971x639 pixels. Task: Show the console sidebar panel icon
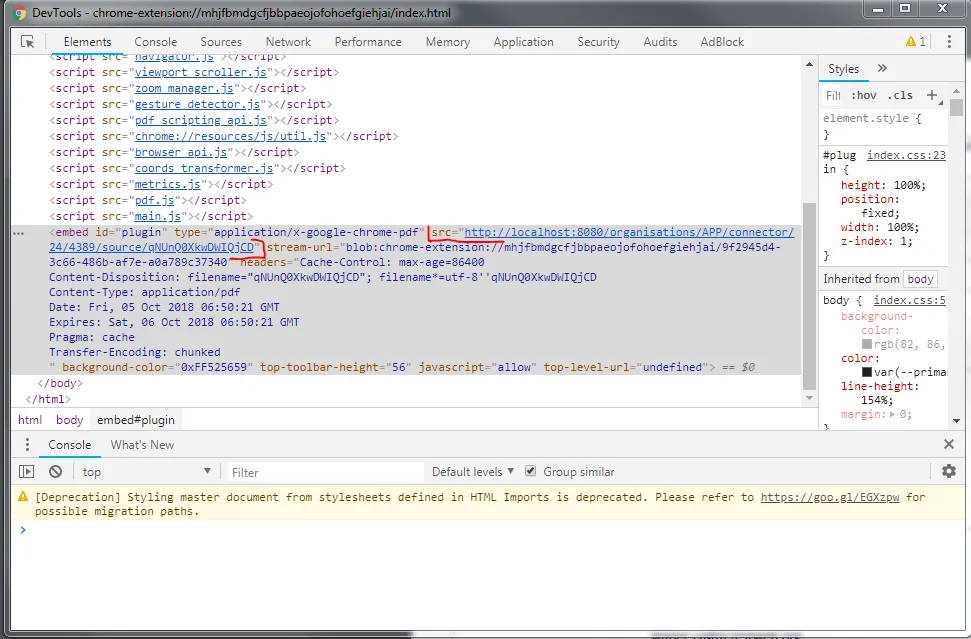(x=27, y=472)
